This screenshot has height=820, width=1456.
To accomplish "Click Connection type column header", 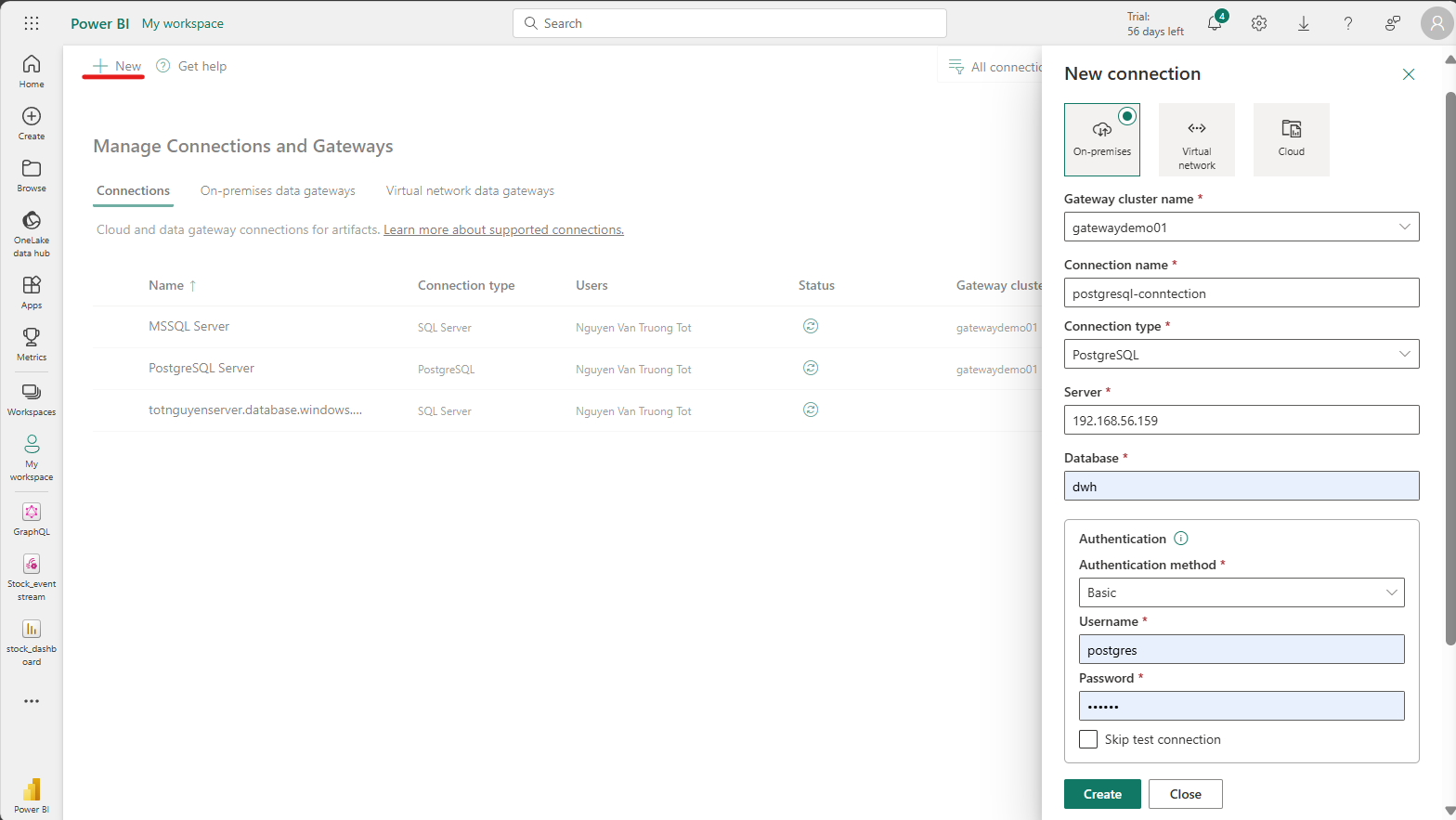I will click(x=466, y=285).
